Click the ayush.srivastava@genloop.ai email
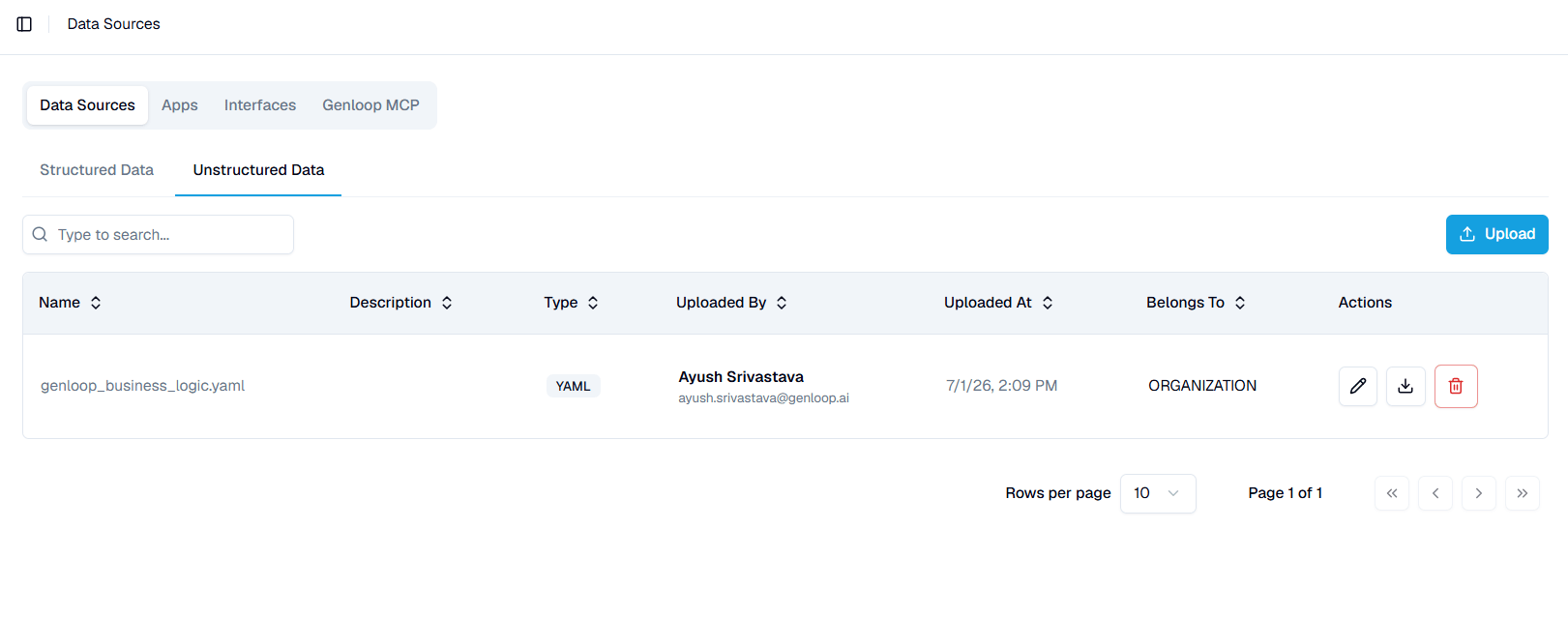 pyautogui.click(x=763, y=398)
